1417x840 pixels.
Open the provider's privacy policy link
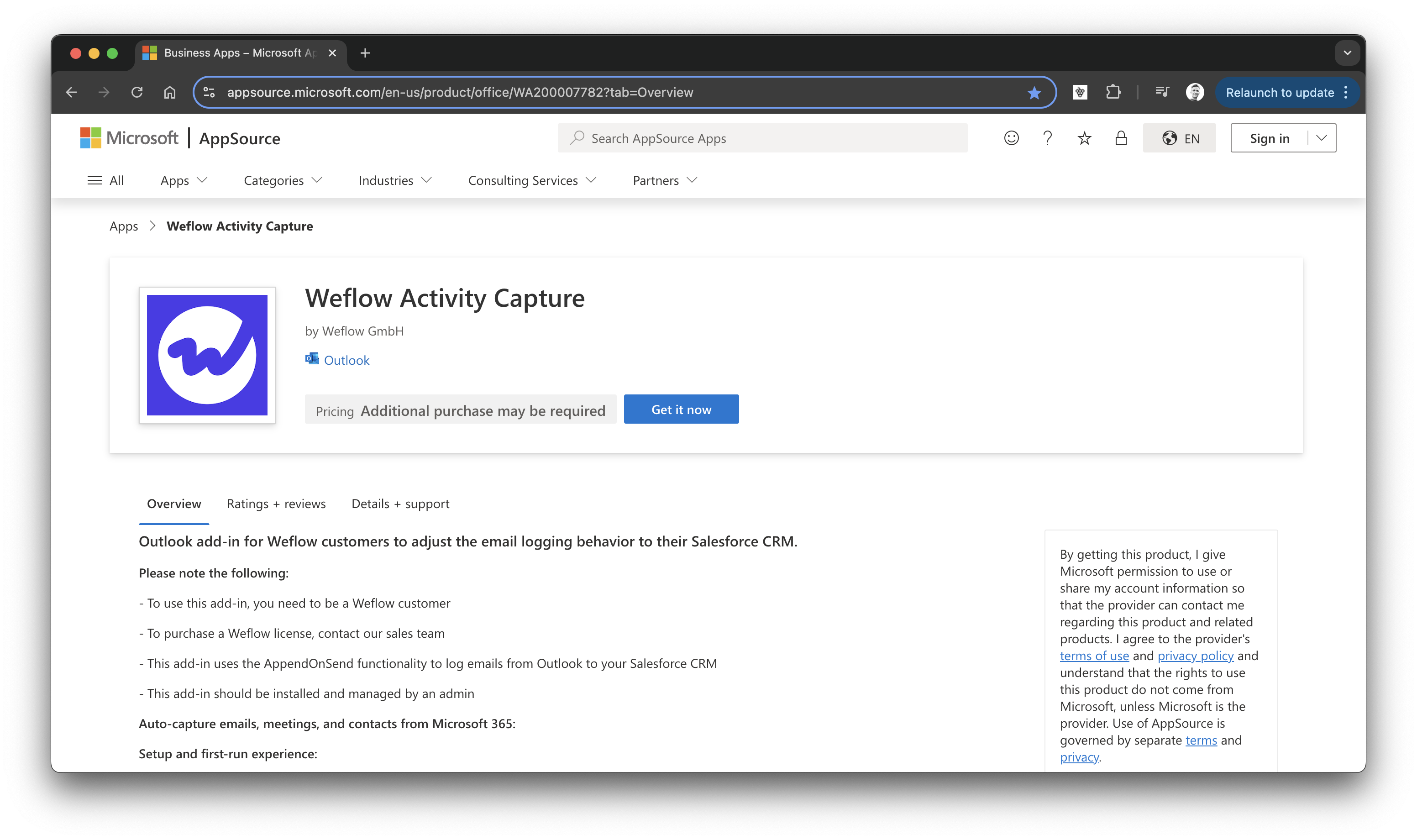1195,656
